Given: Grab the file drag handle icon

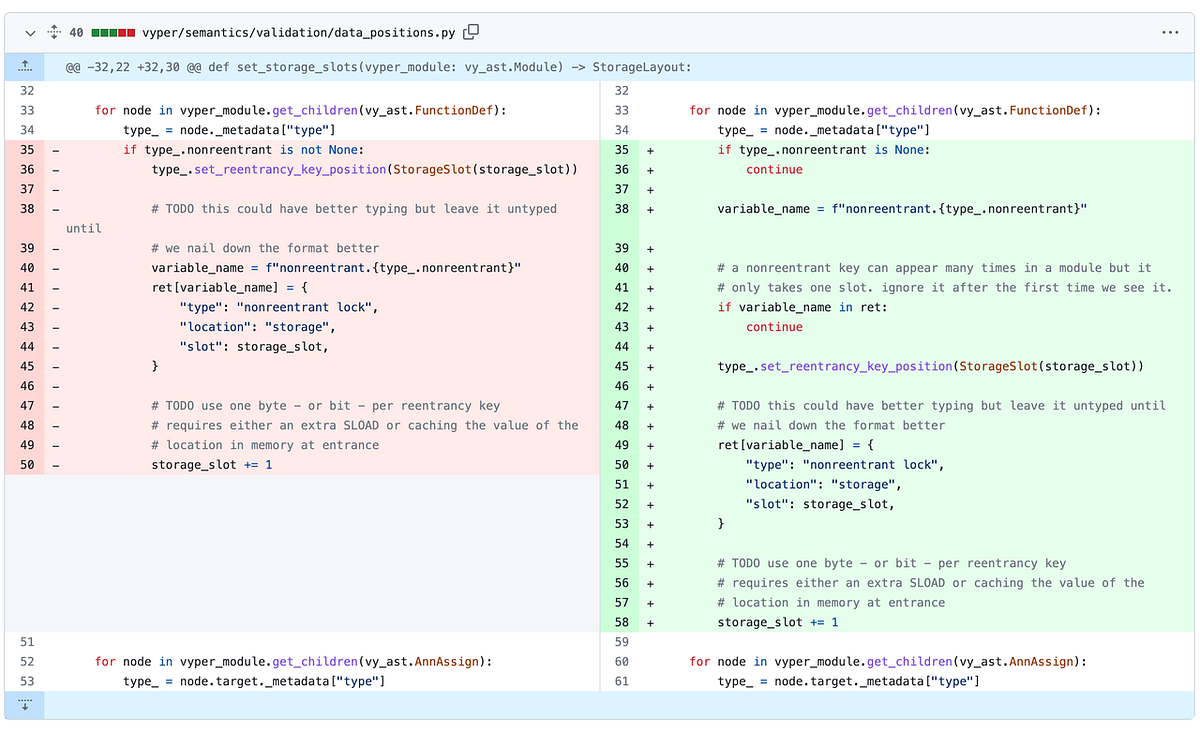Looking at the screenshot, I should click(54, 31).
